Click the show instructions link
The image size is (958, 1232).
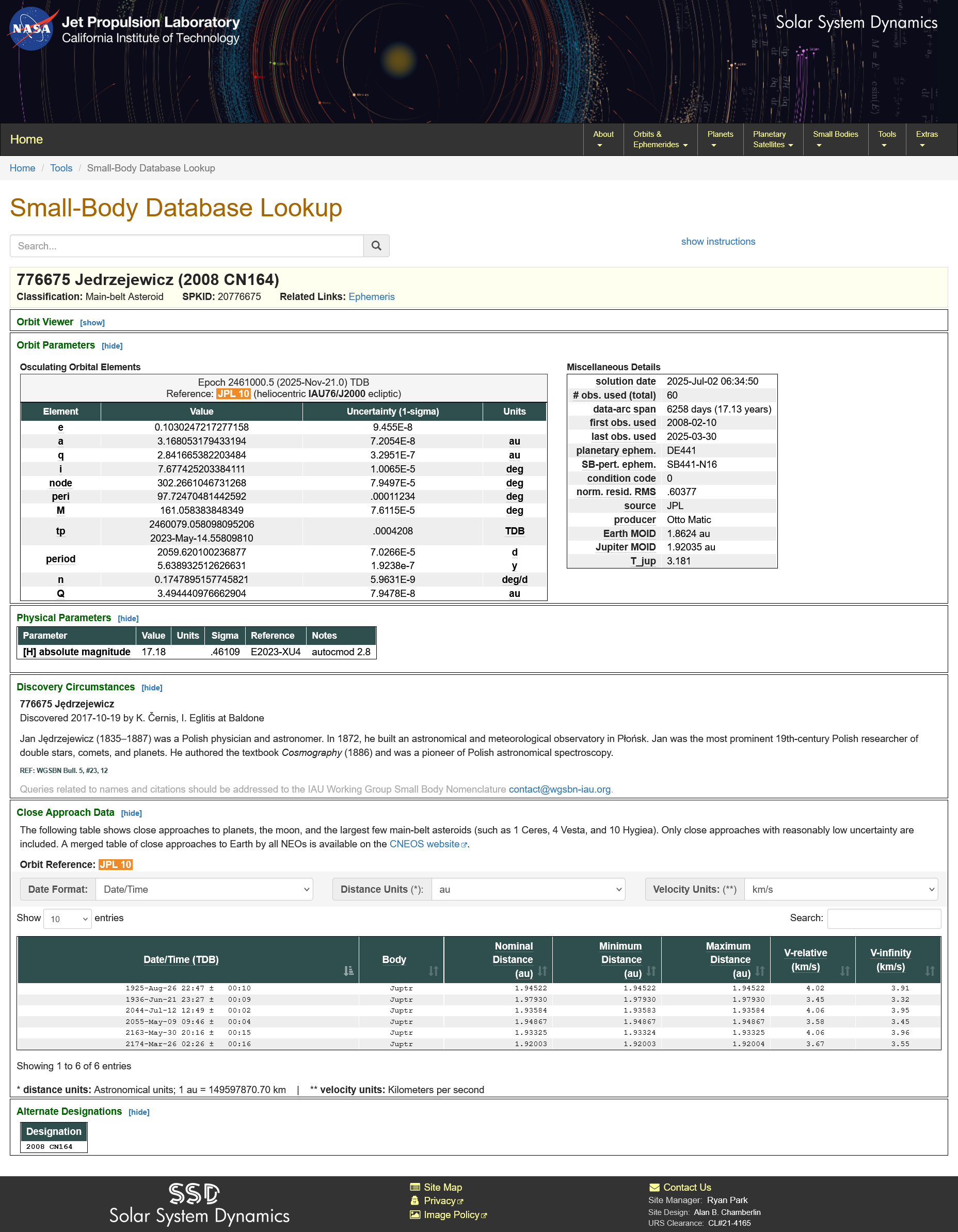coord(718,242)
